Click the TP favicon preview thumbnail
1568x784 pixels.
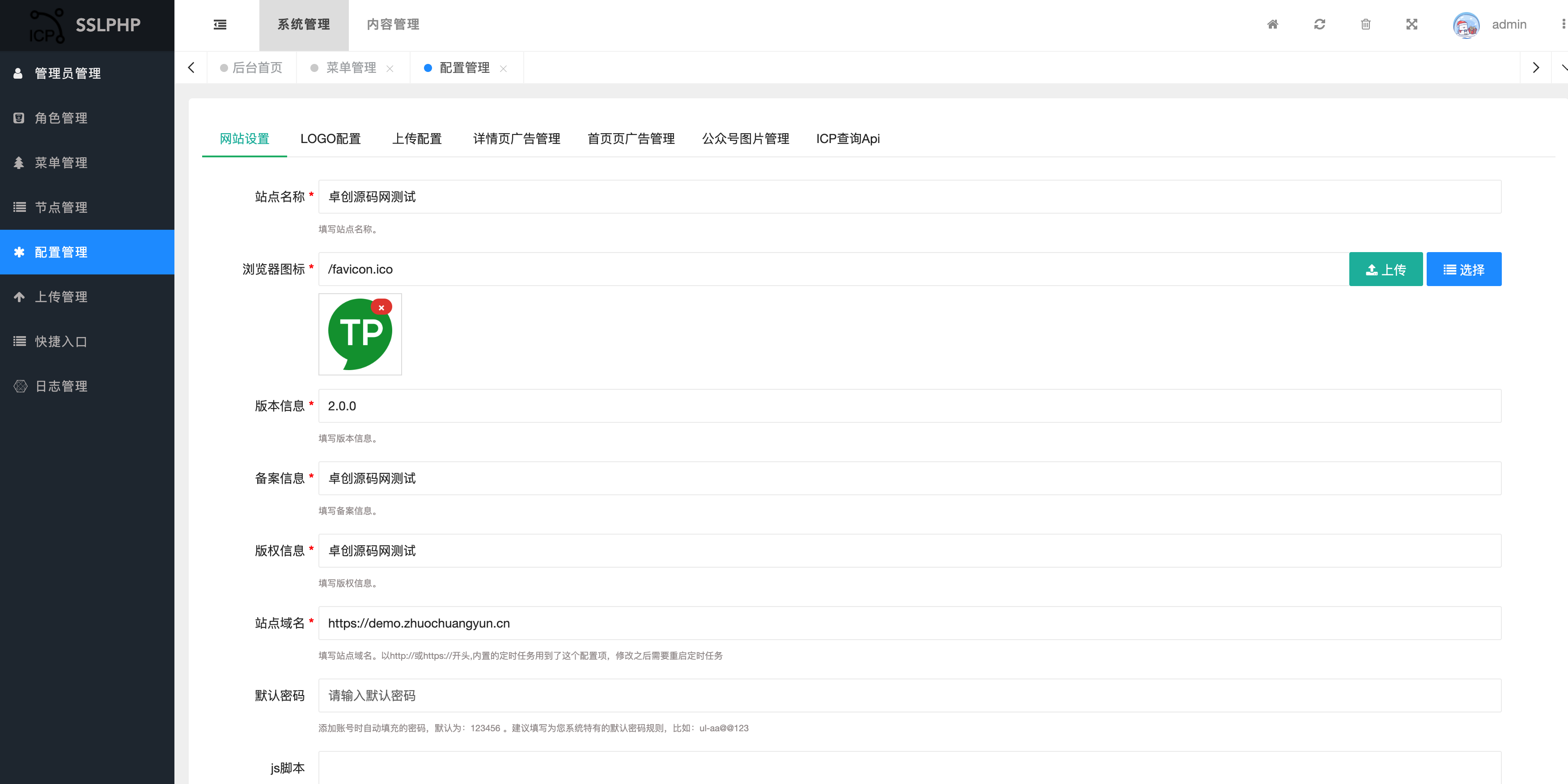360,334
